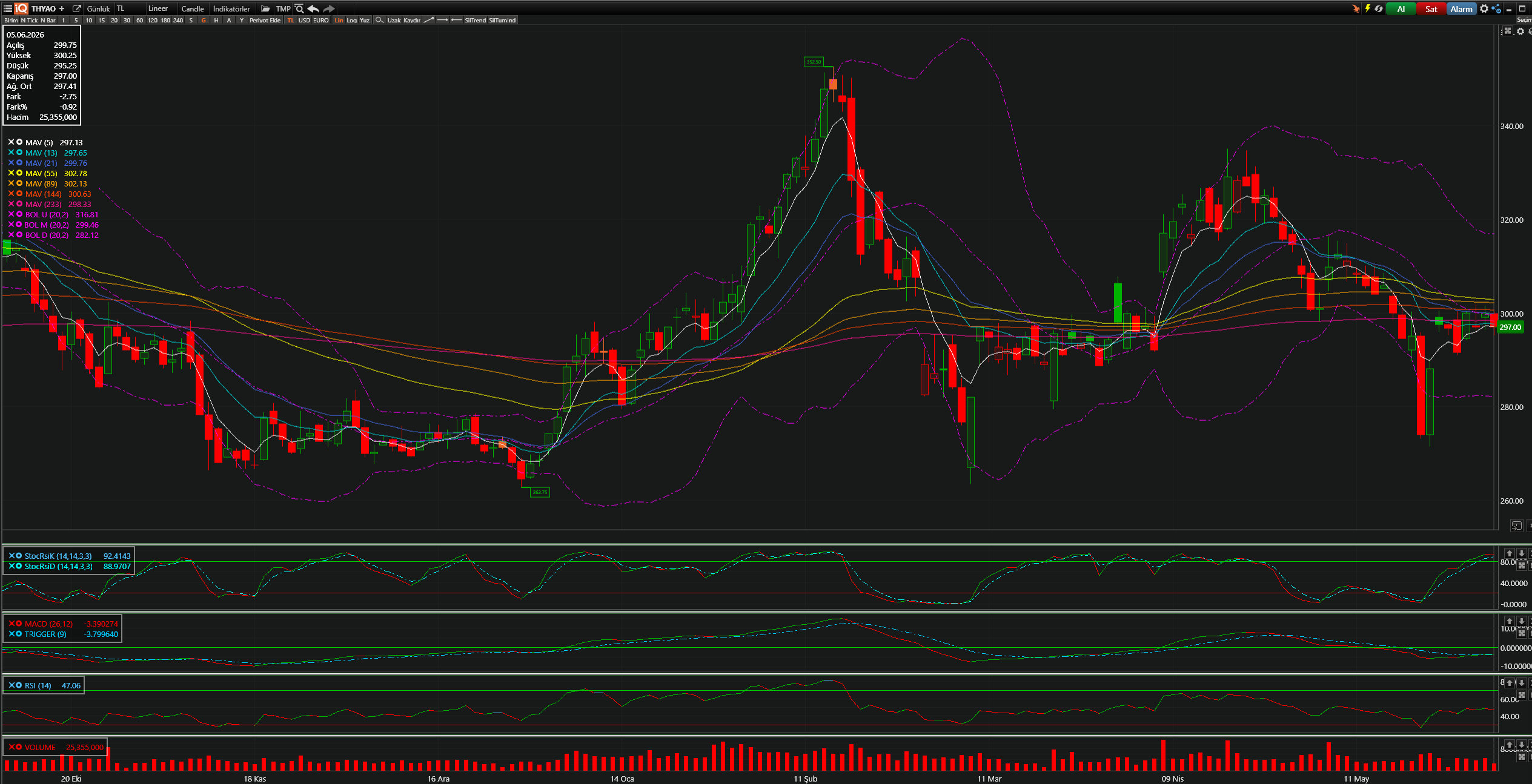Open the main hamburger menu
The width and height of the screenshot is (1532, 784).
click(x=8, y=8)
